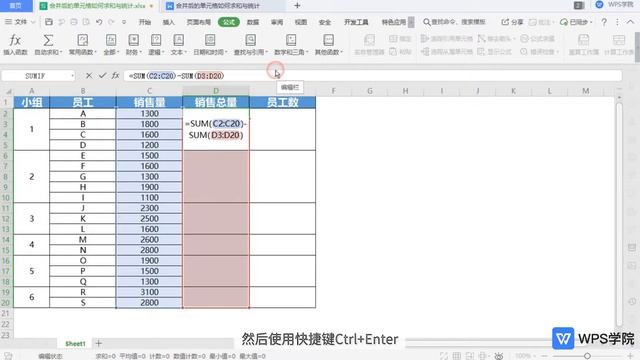The image size is (640, 360).
Task: Click the save icon in the quick access toolbar
Action: pos(49,22)
